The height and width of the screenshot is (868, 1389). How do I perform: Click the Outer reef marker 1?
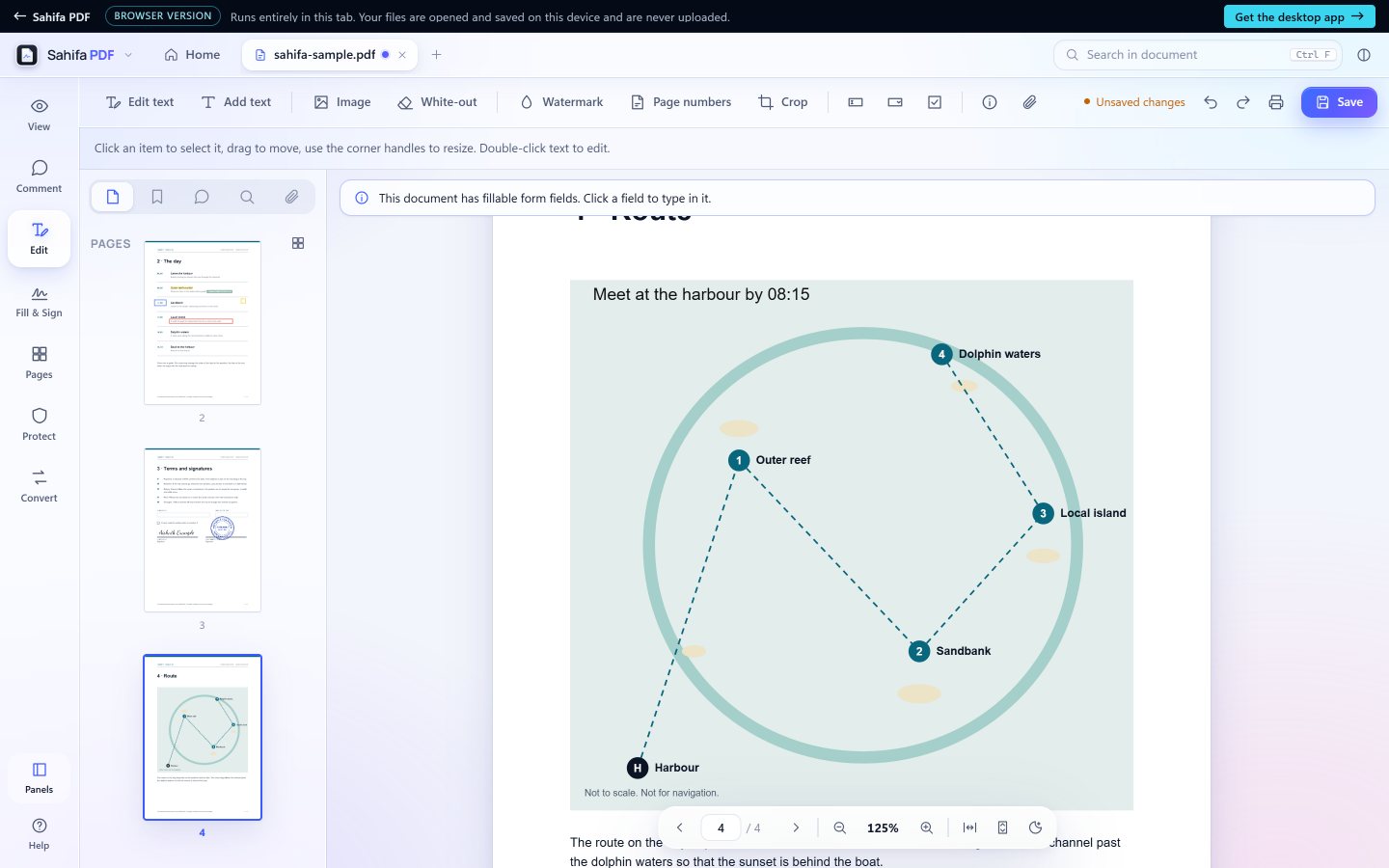pos(739,460)
